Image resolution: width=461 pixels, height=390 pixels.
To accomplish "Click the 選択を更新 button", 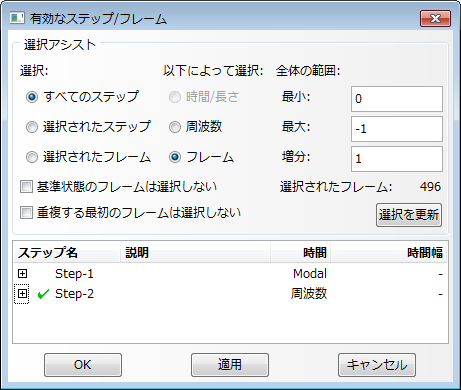I will tap(409, 215).
